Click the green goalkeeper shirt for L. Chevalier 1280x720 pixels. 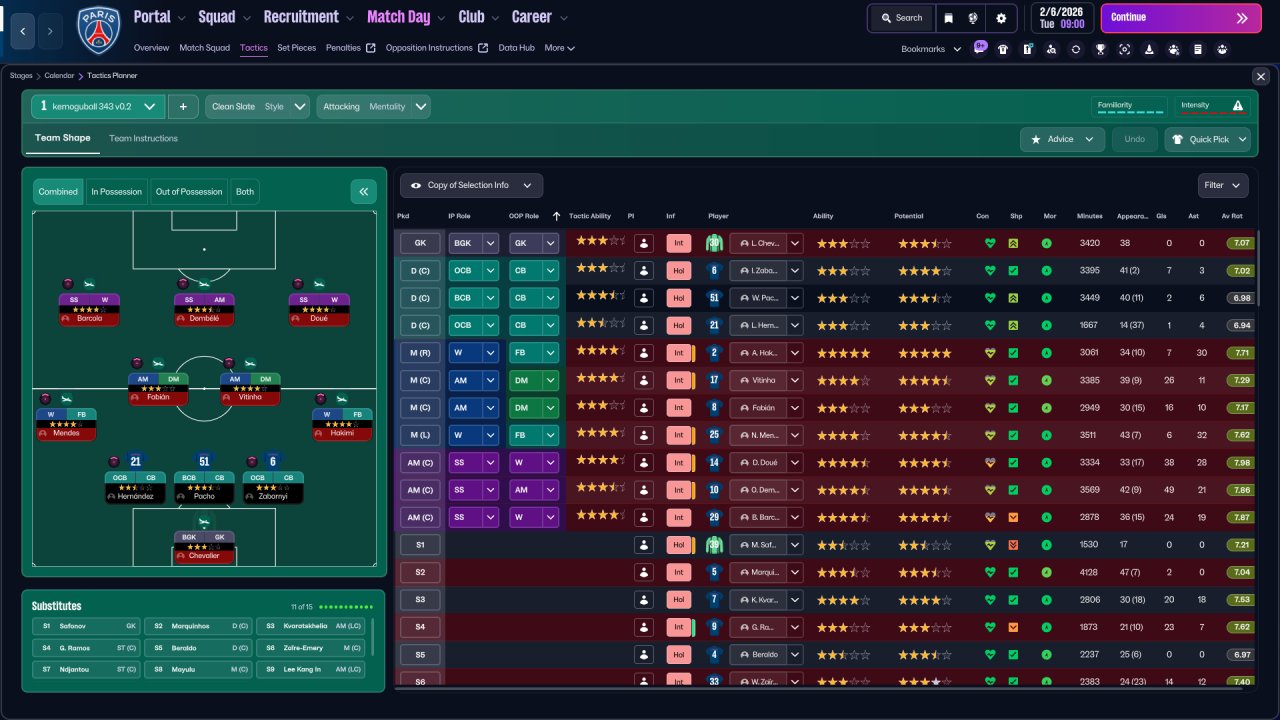coord(713,243)
